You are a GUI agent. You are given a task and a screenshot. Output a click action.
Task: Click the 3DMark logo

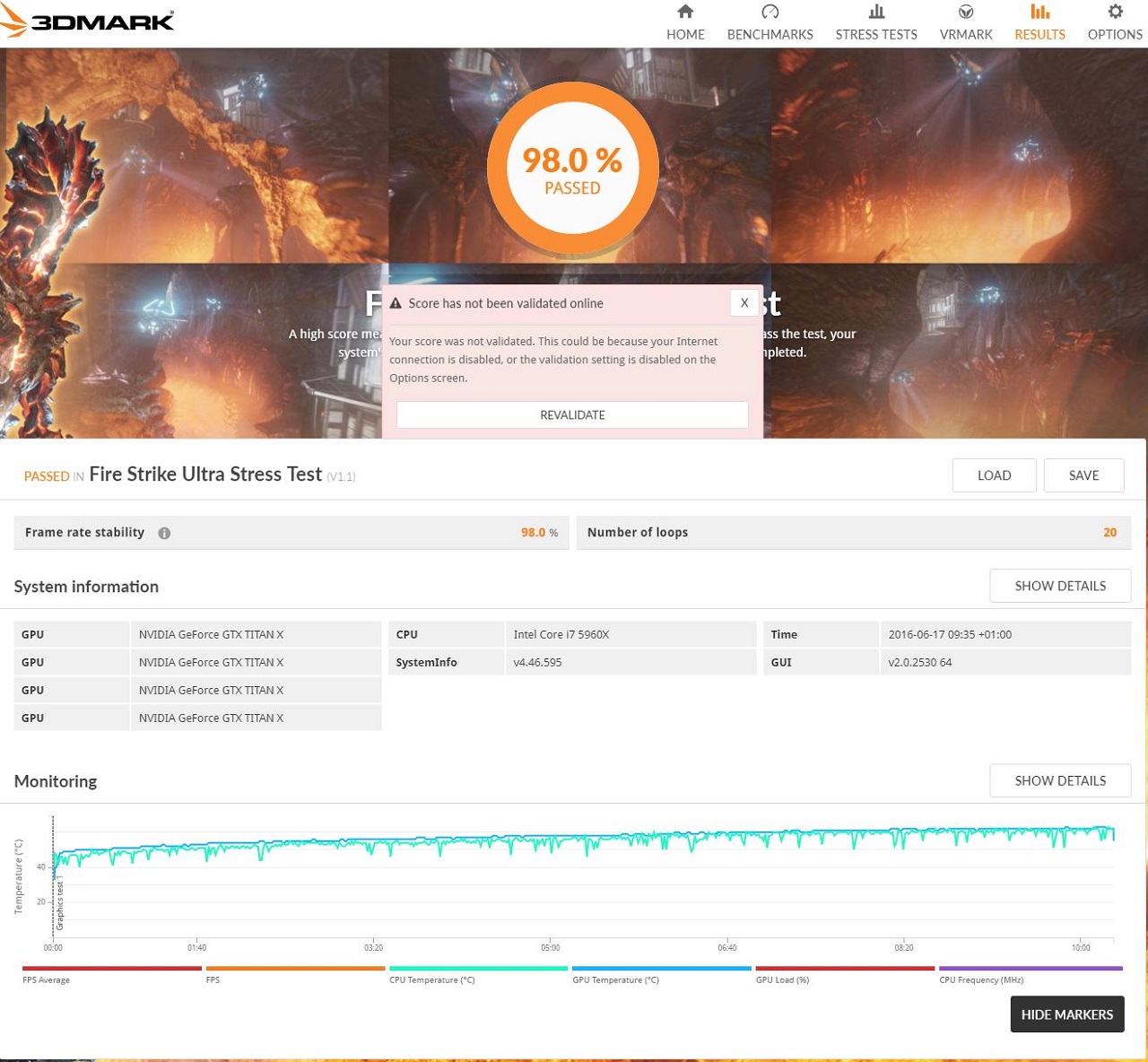87,21
